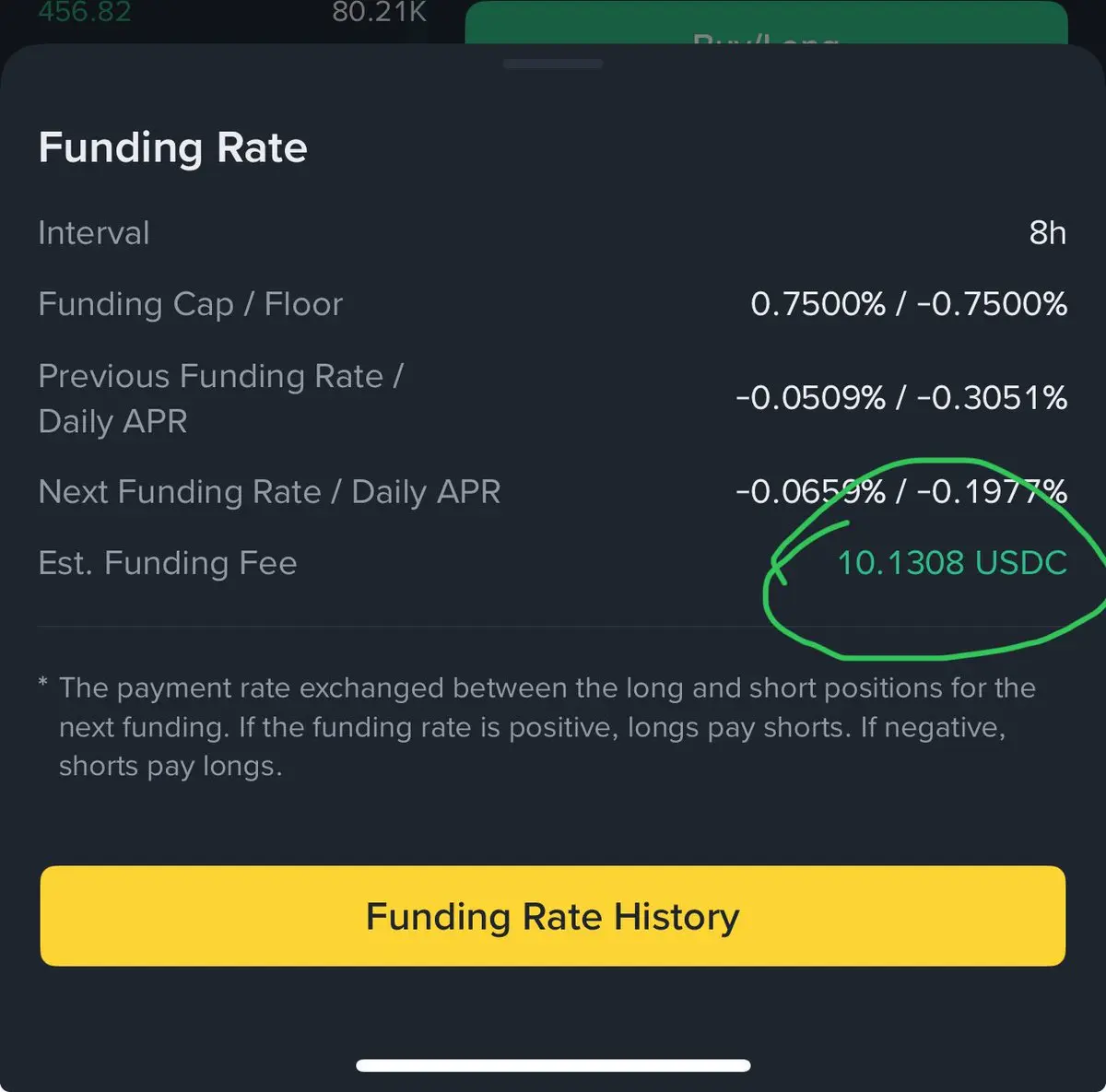Tap the footnote asterisk marker
This screenshot has height=1092, width=1106.
coord(43,684)
